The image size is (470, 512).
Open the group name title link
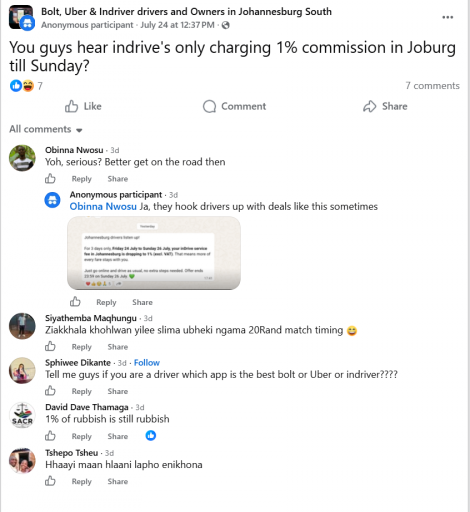pos(186,12)
